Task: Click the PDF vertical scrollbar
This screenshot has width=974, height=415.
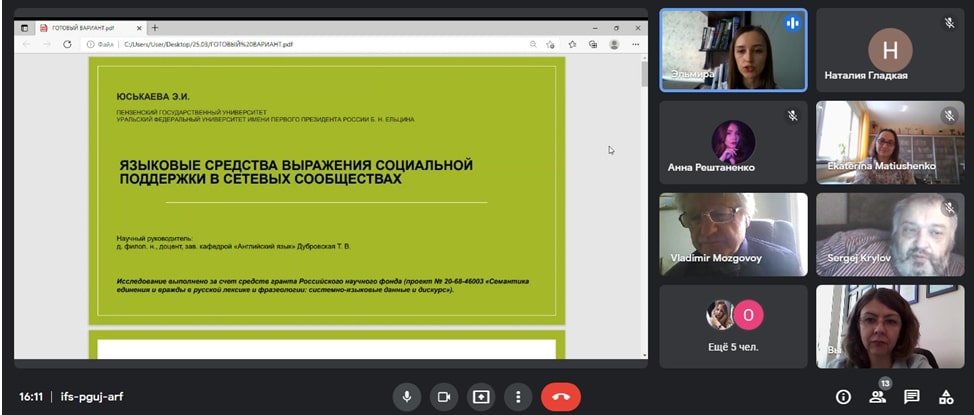Action: point(643,200)
